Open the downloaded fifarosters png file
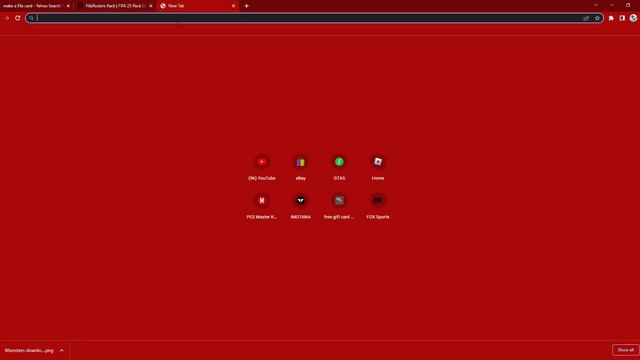This screenshot has width=640, height=360. click(29, 350)
